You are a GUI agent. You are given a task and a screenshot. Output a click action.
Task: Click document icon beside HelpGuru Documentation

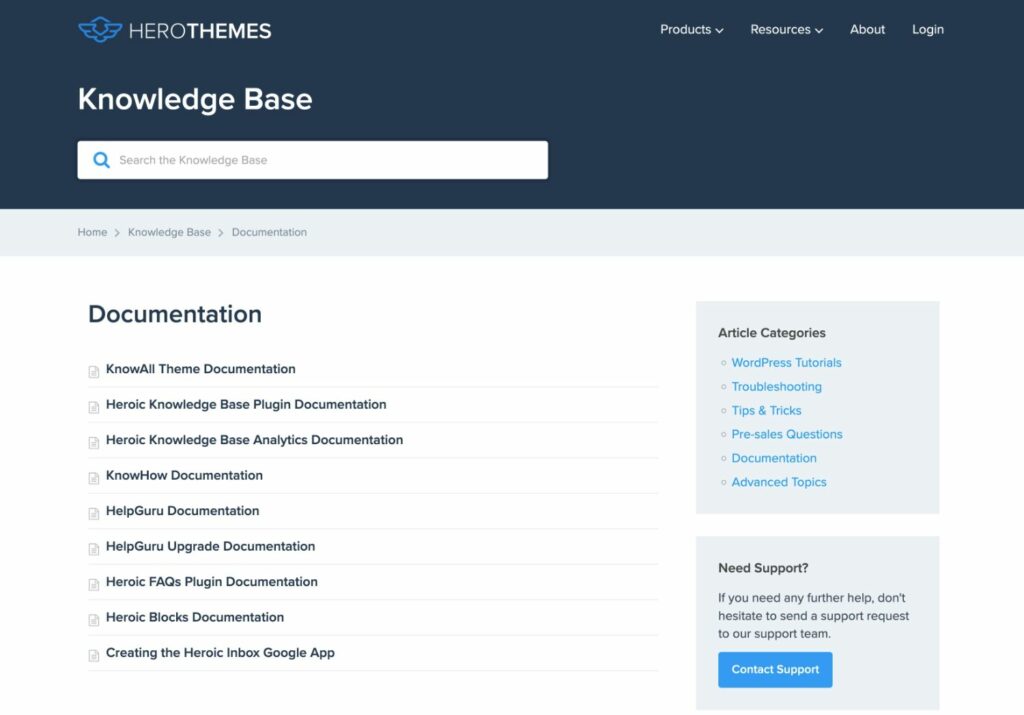(93, 513)
